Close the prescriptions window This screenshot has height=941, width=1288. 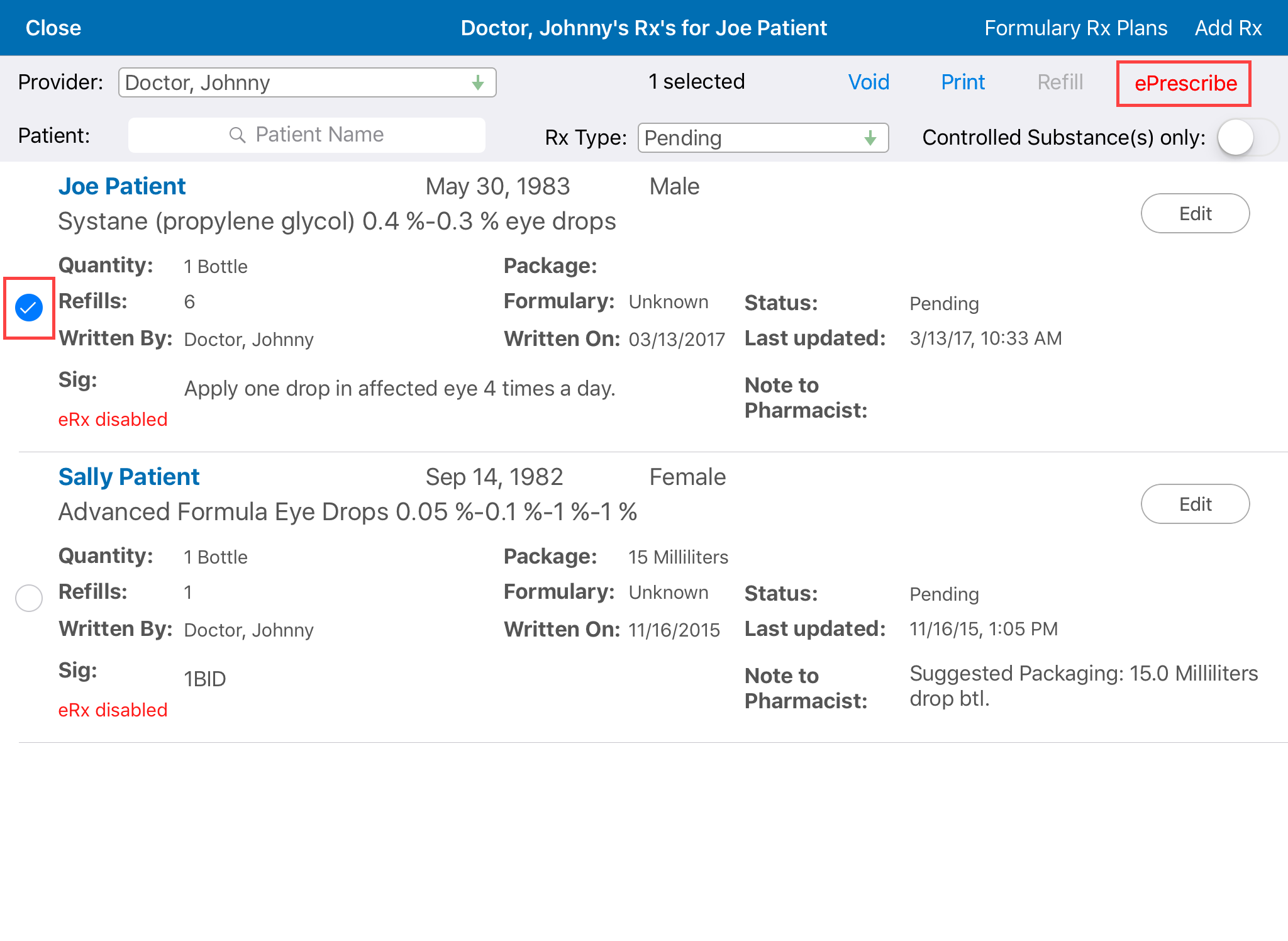tap(53, 28)
